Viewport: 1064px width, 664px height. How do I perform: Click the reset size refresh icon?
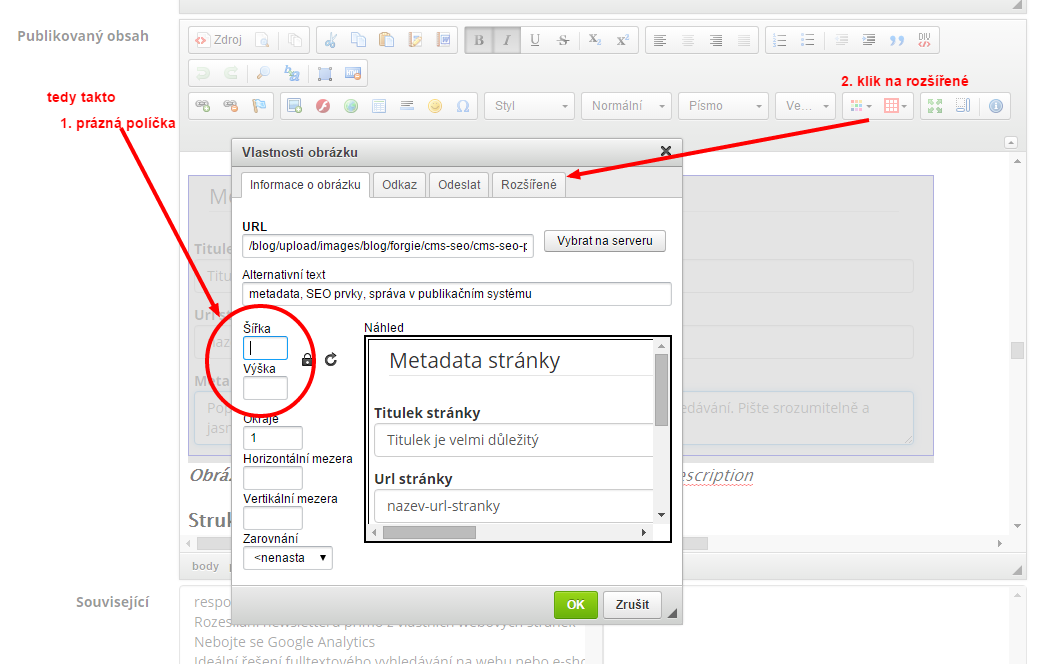coord(330,360)
